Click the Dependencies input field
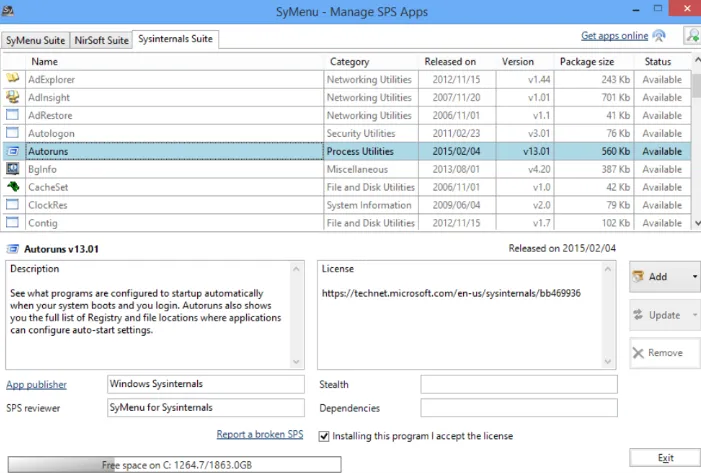Image resolution: width=701 pixels, height=473 pixels. (x=519, y=408)
